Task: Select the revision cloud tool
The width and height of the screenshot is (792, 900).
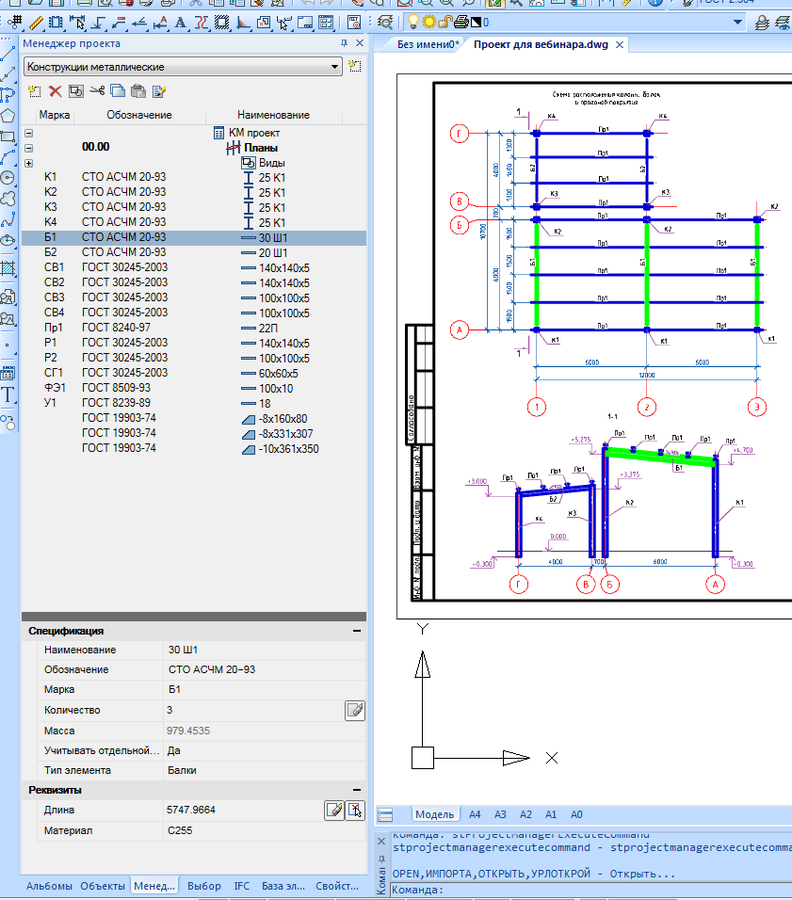Action: [x=8, y=199]
